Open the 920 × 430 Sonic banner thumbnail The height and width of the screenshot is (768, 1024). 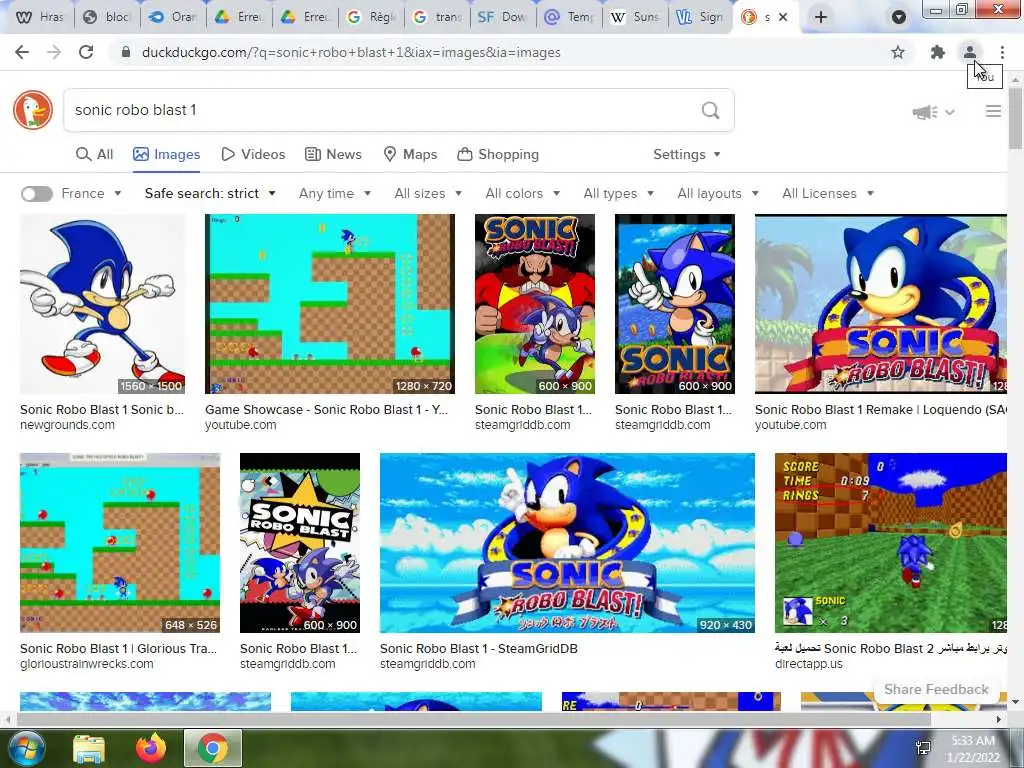(568, 543)
